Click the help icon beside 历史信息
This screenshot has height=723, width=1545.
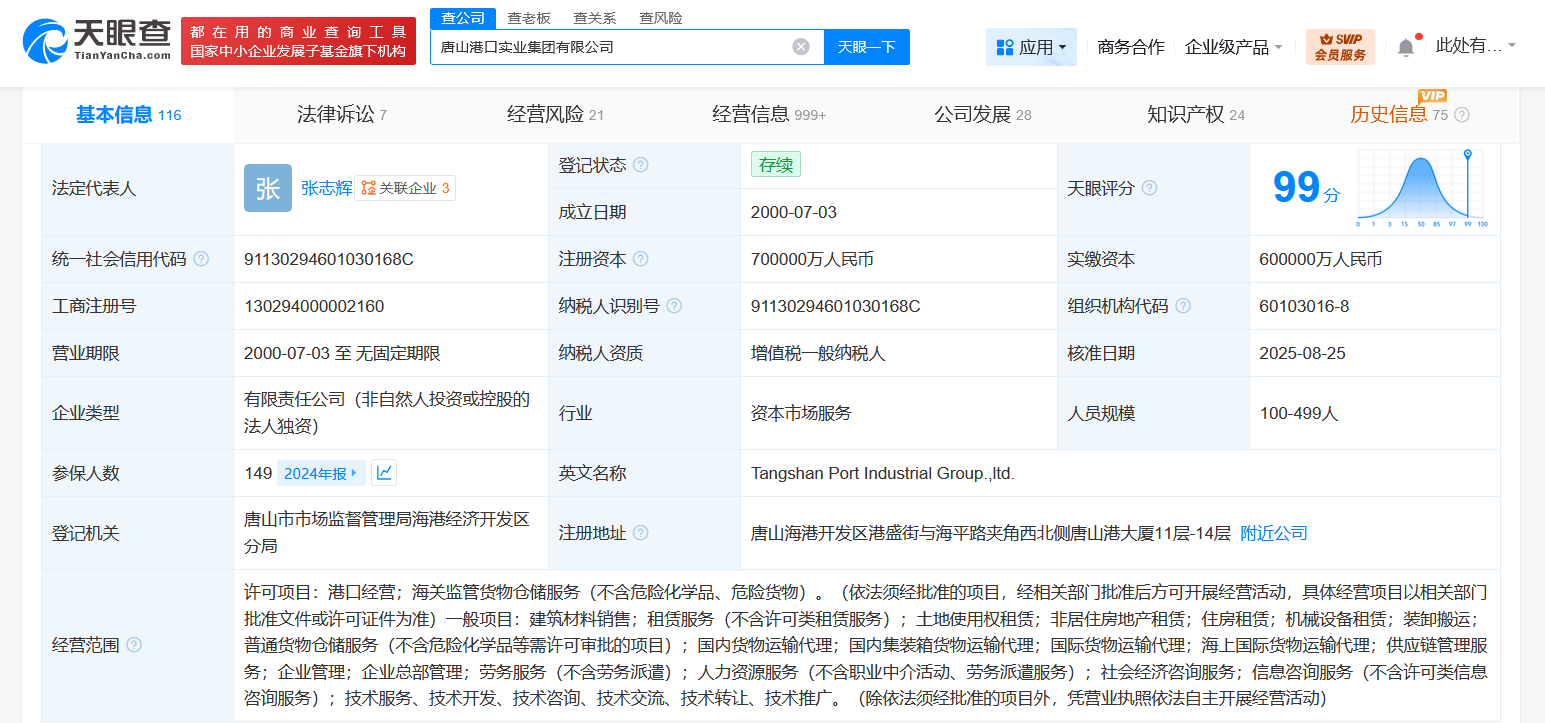tap(1462, 115)
